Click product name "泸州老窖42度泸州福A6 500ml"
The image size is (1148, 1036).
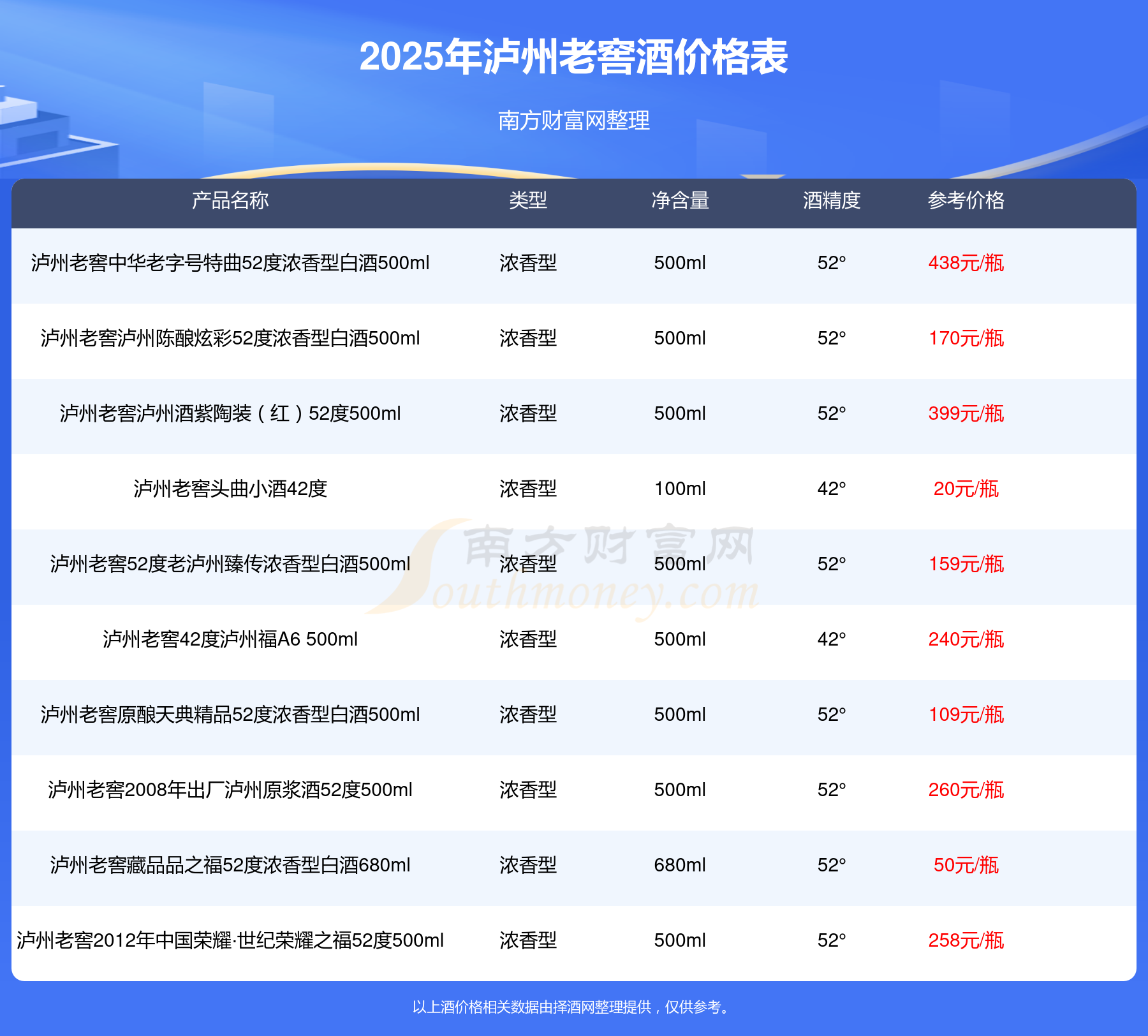pos(230,639)
